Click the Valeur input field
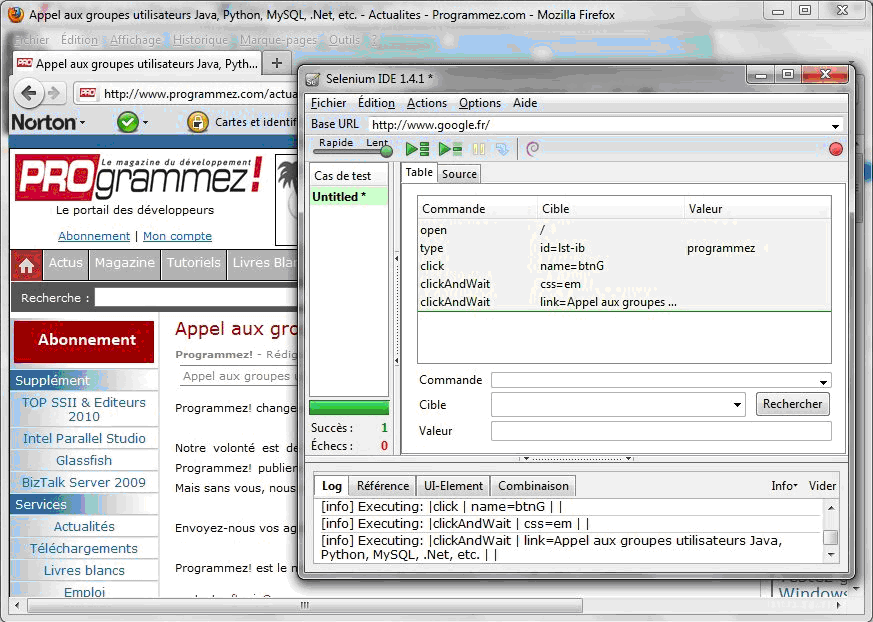 tap(661, 431)
